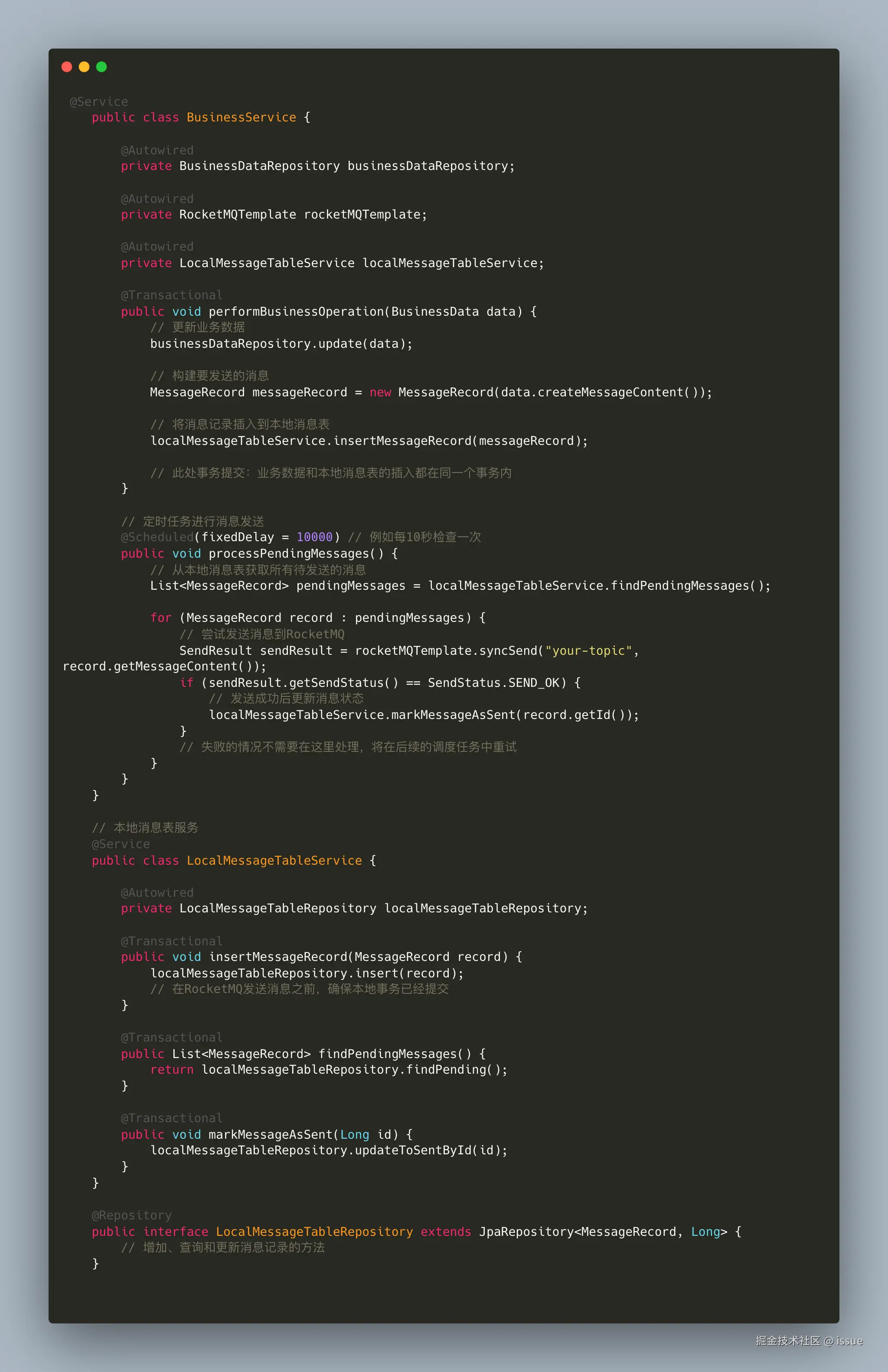This screenshot has height=1372, width=888.
Task: Click the "your-topic" string literal
Action: point(588,651)
